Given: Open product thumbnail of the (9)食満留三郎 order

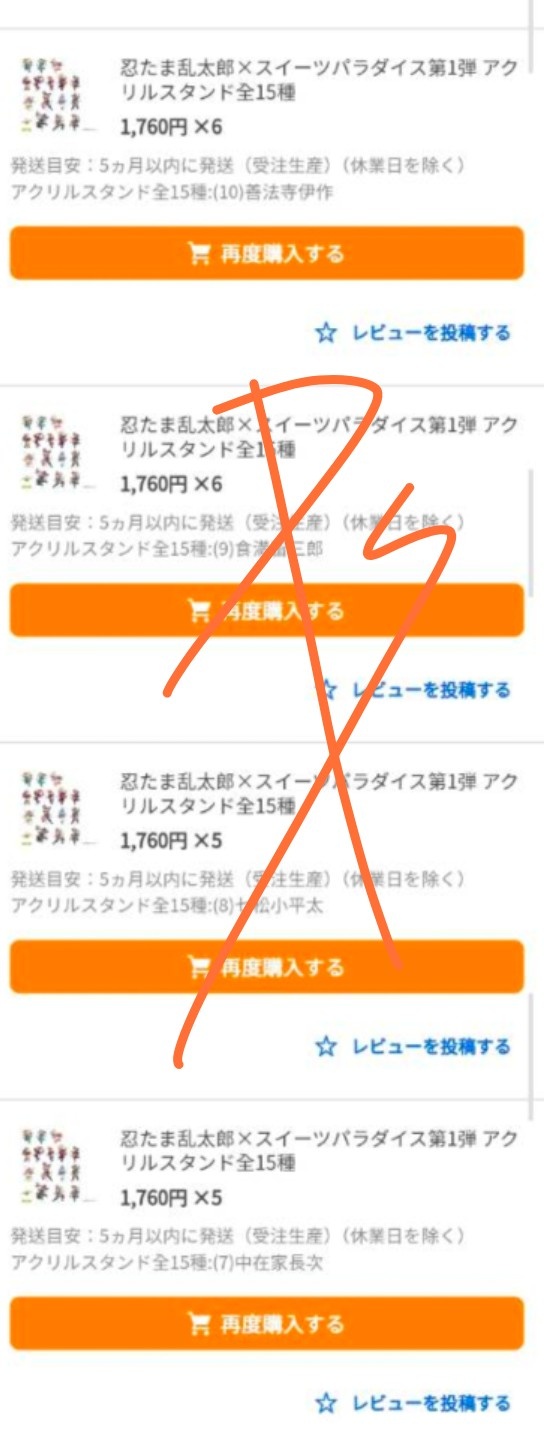Looking at the screenshot, I should 58,452.
